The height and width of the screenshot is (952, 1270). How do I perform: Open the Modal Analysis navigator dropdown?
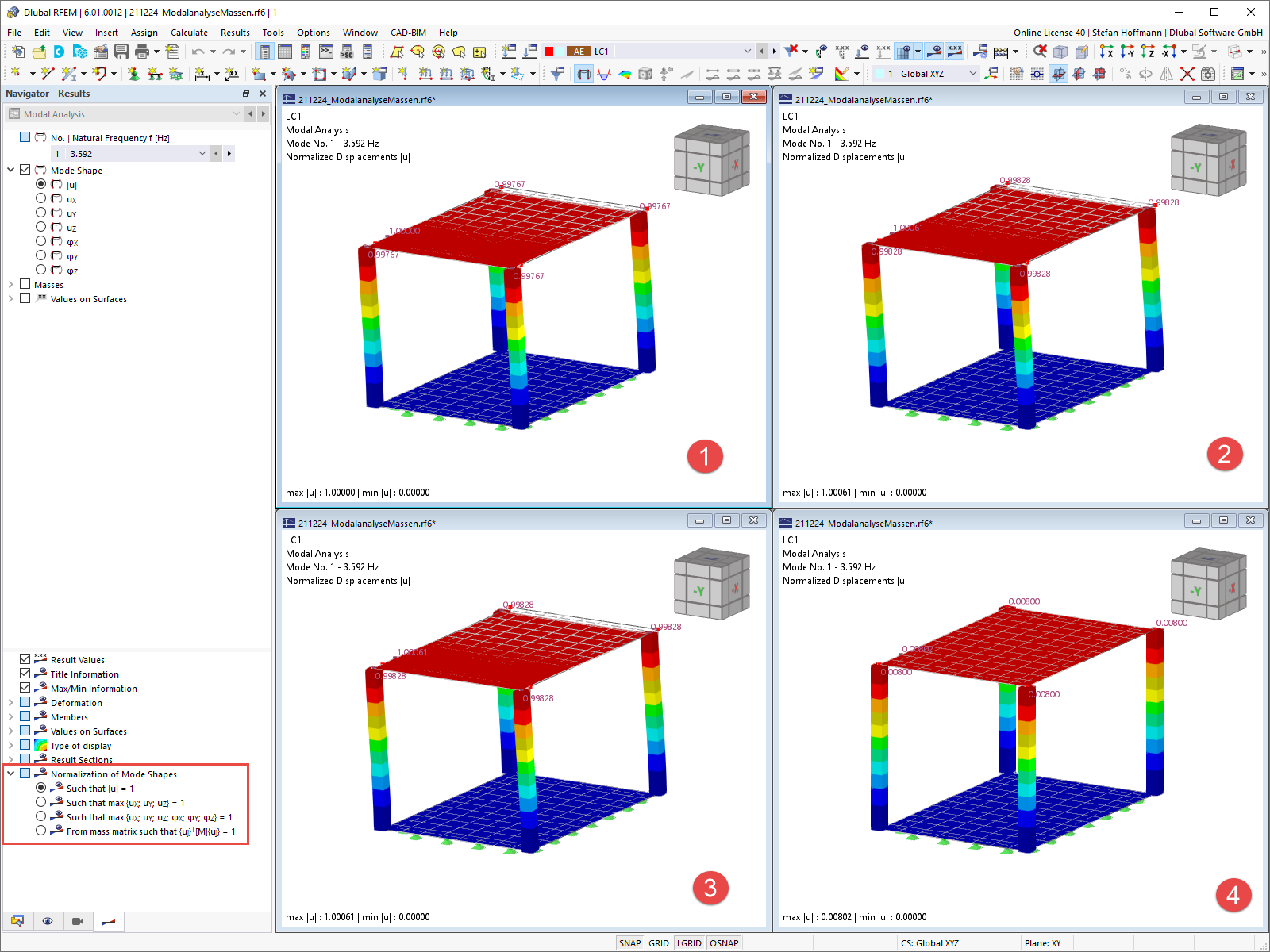pos(236,114)
